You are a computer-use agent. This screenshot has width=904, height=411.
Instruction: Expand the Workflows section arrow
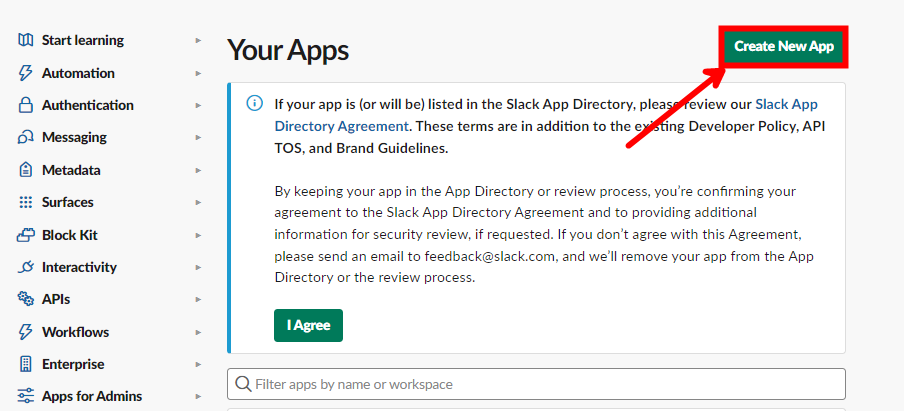198,333
